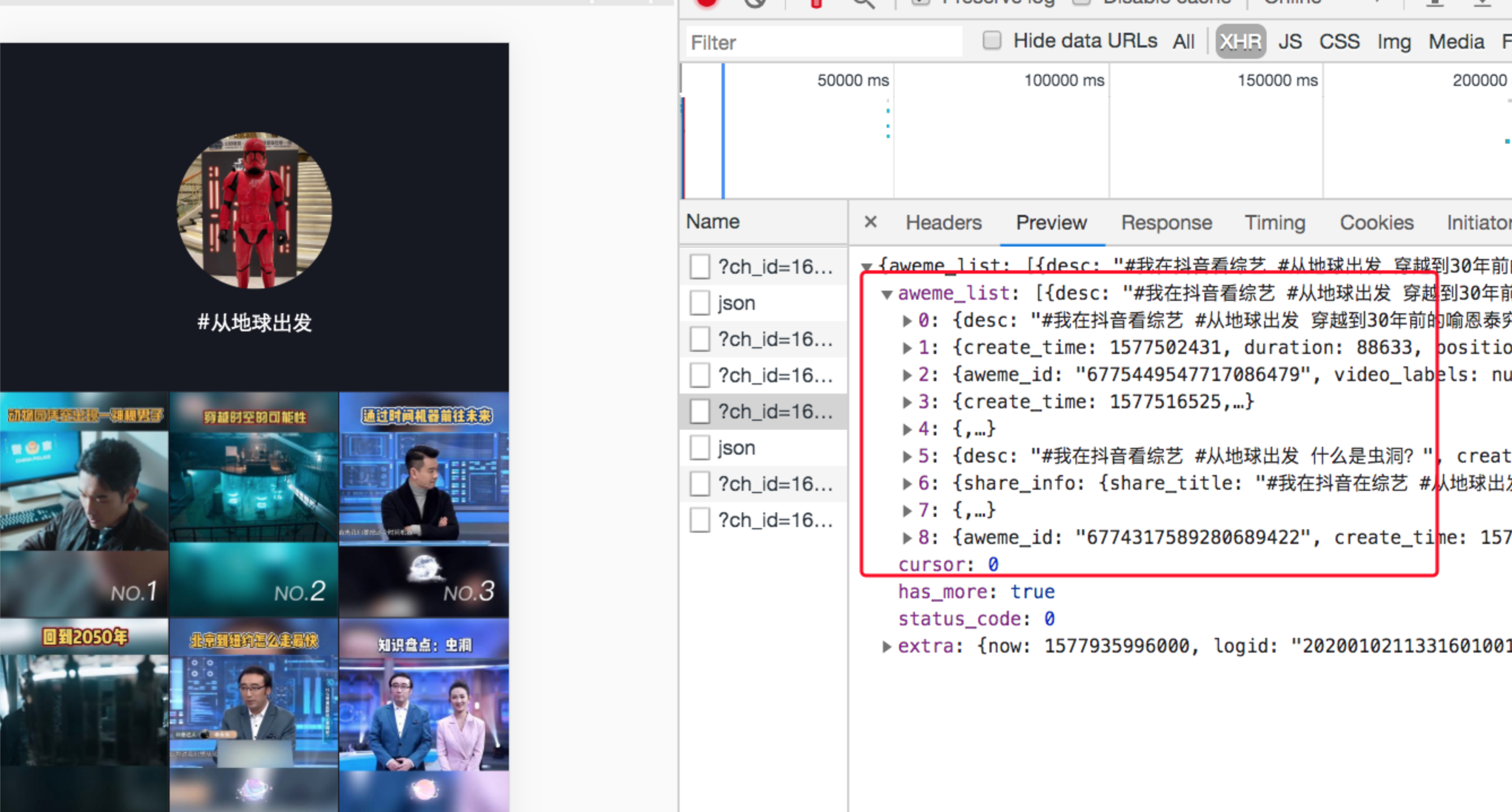Expand item 8 in the aweme_list
This screenshot has width=1512, height=812.
coord(907,538)
